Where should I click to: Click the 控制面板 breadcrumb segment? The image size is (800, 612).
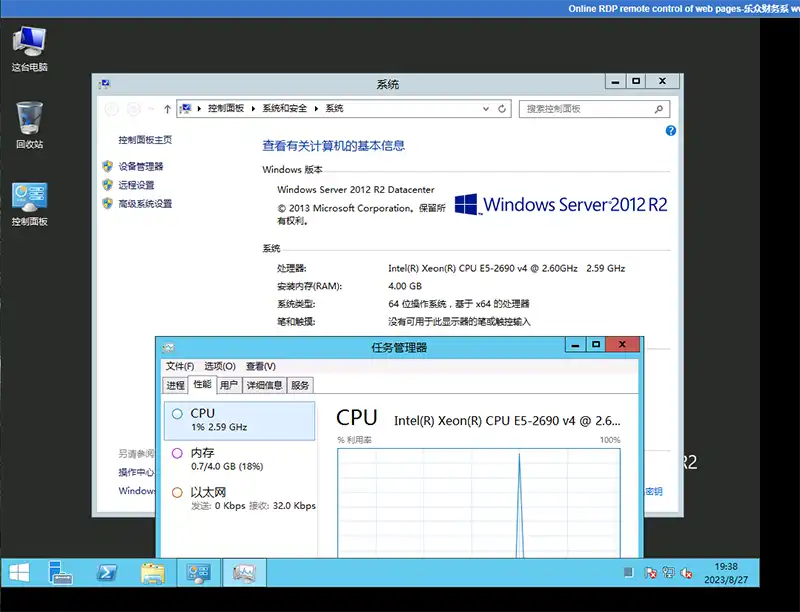point(226,109)
